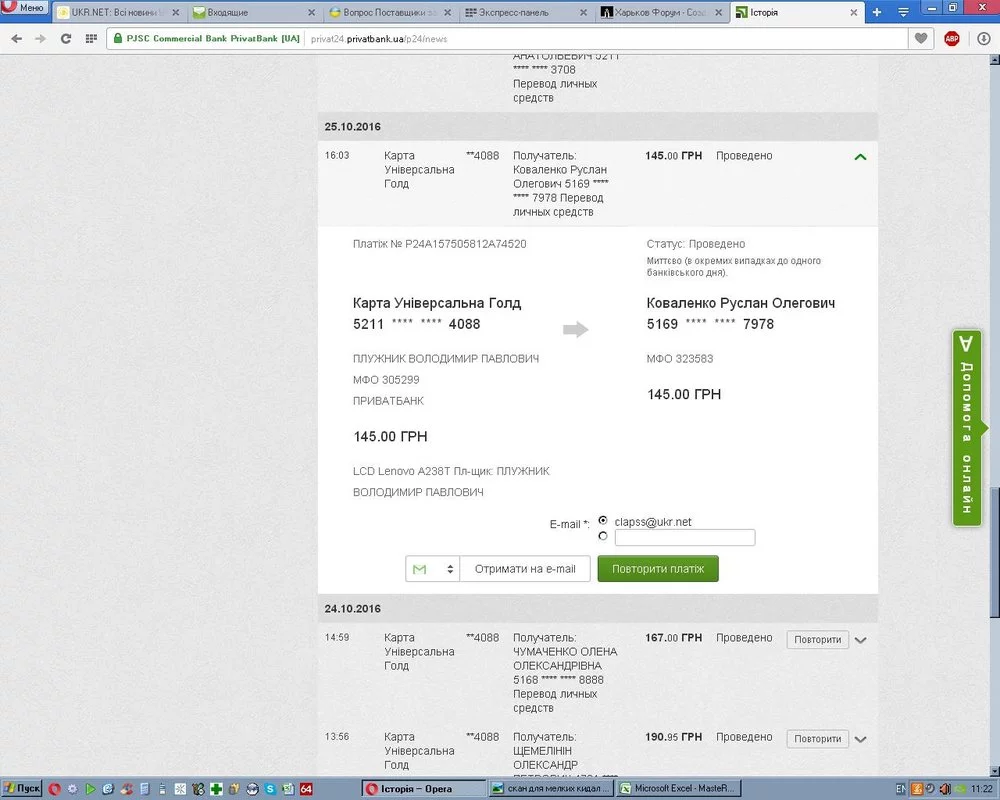Click the 25.10.2016 date header

353,126
